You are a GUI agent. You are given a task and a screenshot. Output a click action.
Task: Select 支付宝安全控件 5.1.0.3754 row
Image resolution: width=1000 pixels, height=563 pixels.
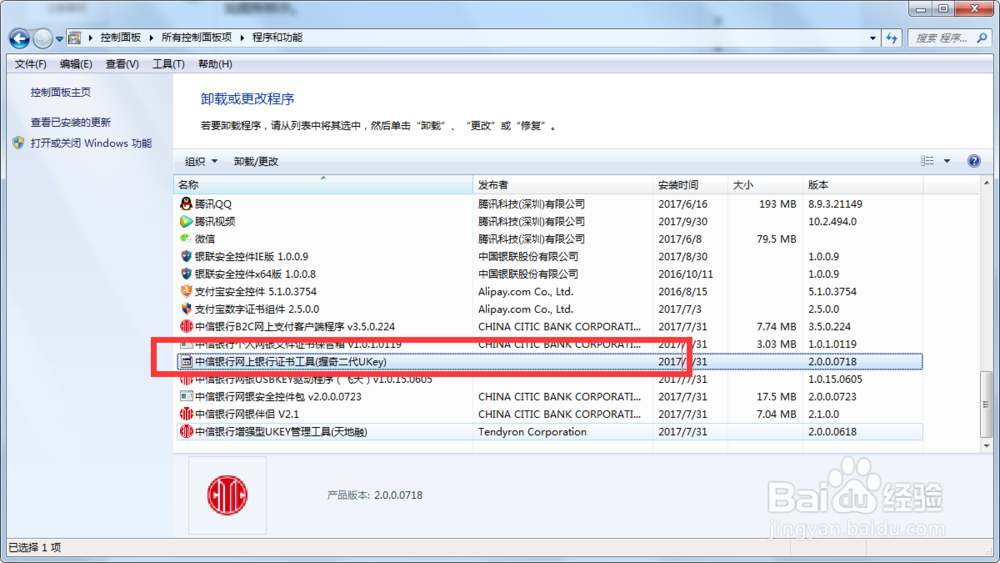click(549, 291)
